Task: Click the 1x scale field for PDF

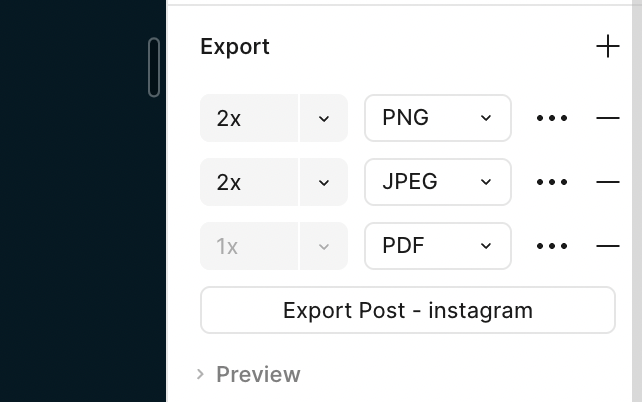Action: click(248, 246)
